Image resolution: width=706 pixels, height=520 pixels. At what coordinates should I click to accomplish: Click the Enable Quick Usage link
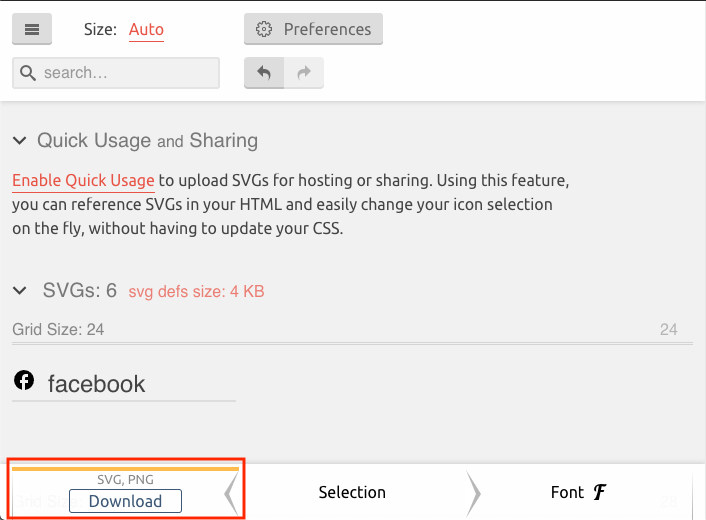click(x=83, y=180)
